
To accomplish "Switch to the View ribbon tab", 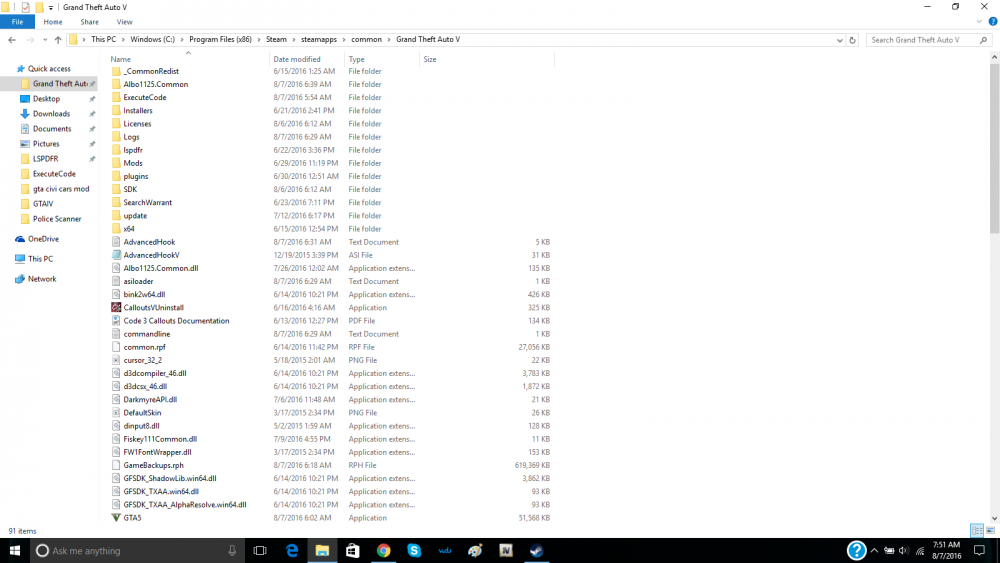I will (x=124, y=22).
